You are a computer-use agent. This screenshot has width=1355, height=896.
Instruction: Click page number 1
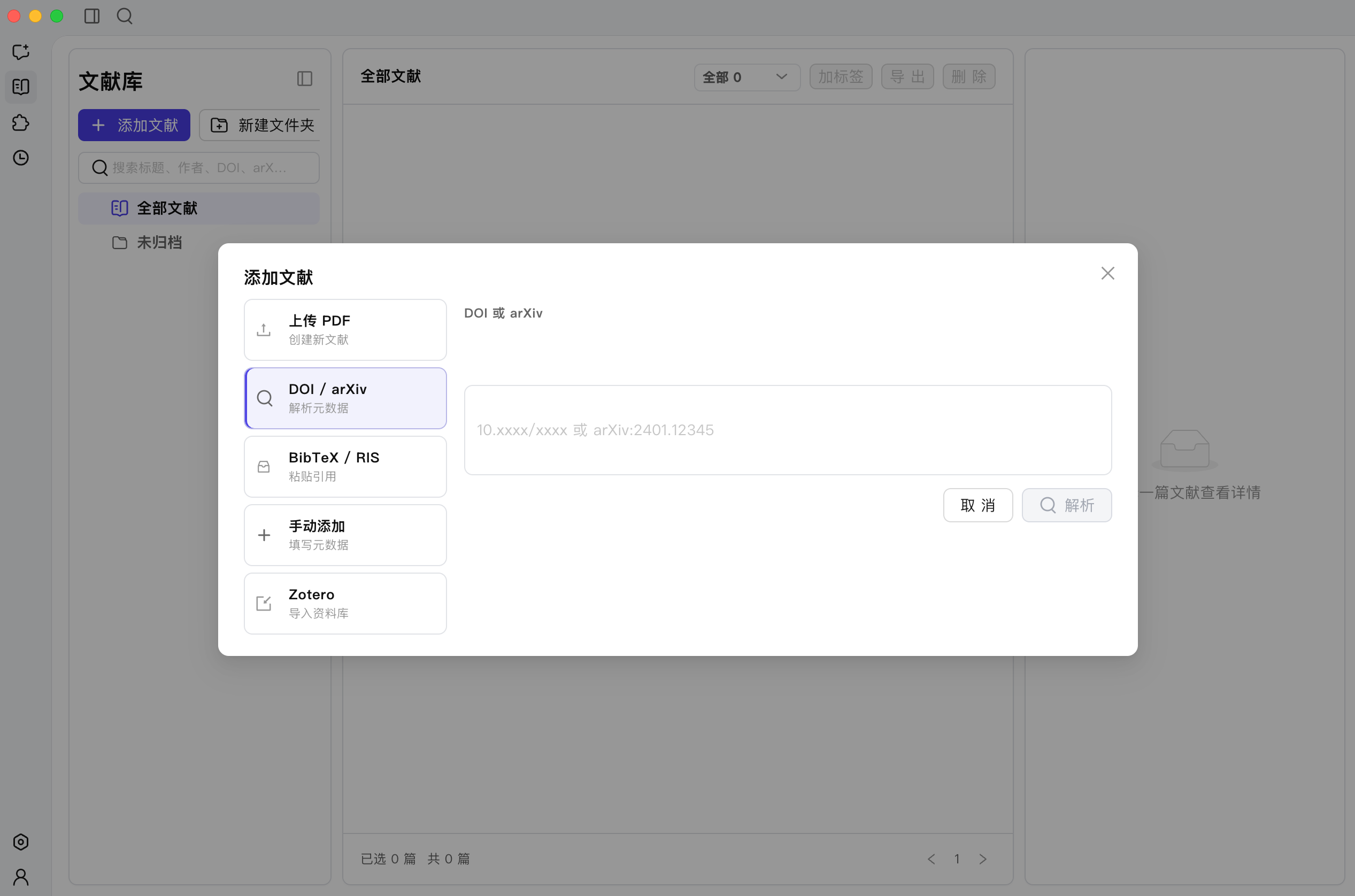point(957,859)
